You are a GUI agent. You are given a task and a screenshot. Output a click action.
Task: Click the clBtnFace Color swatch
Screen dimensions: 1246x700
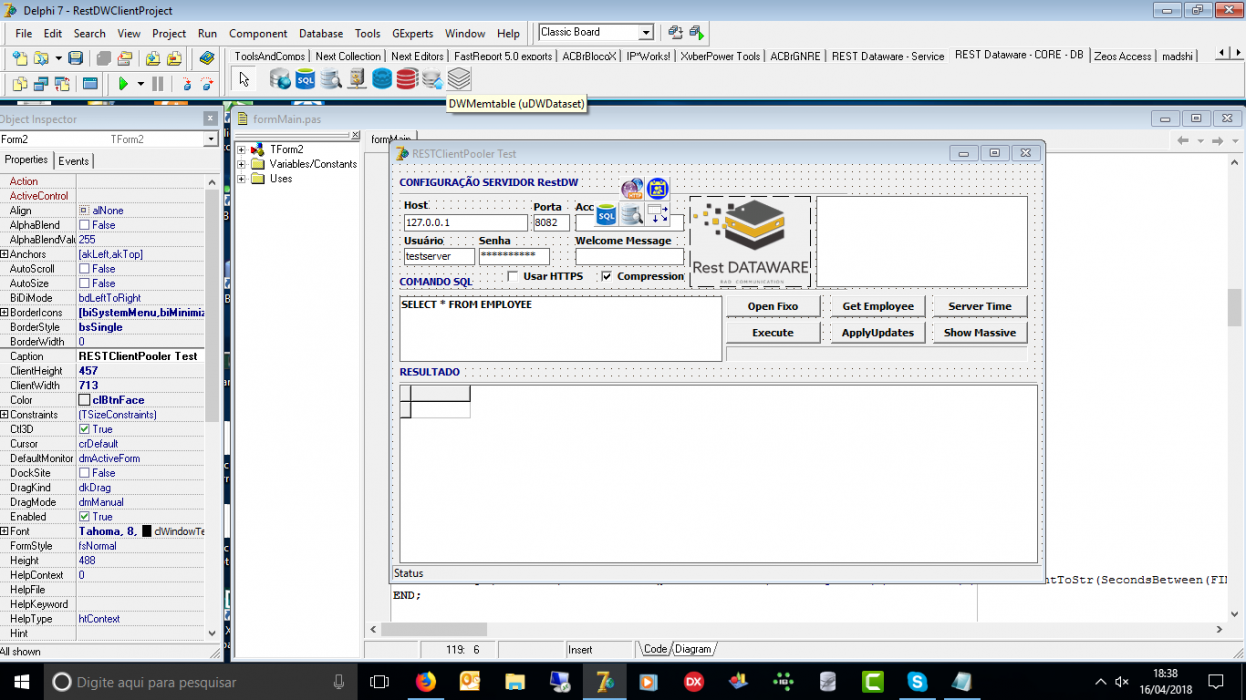tap(85, 399)
